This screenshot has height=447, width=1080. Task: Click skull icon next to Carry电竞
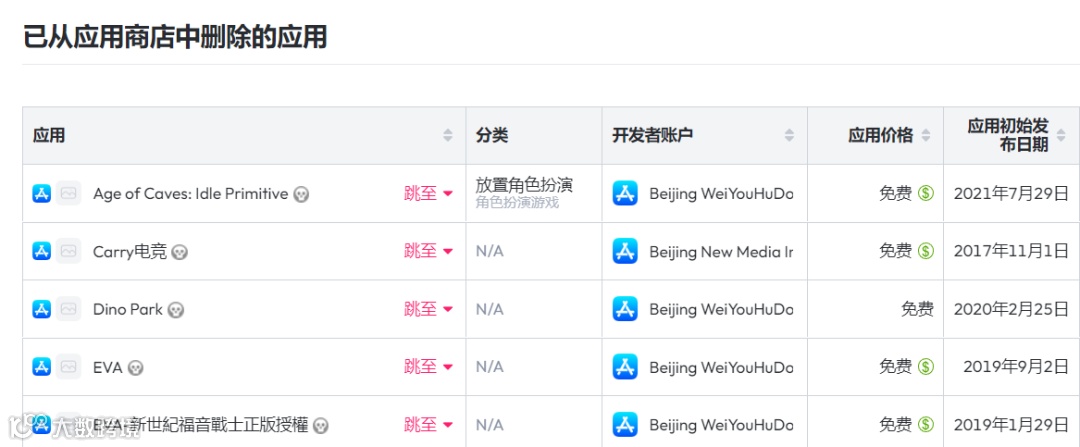tap(180, 253)
